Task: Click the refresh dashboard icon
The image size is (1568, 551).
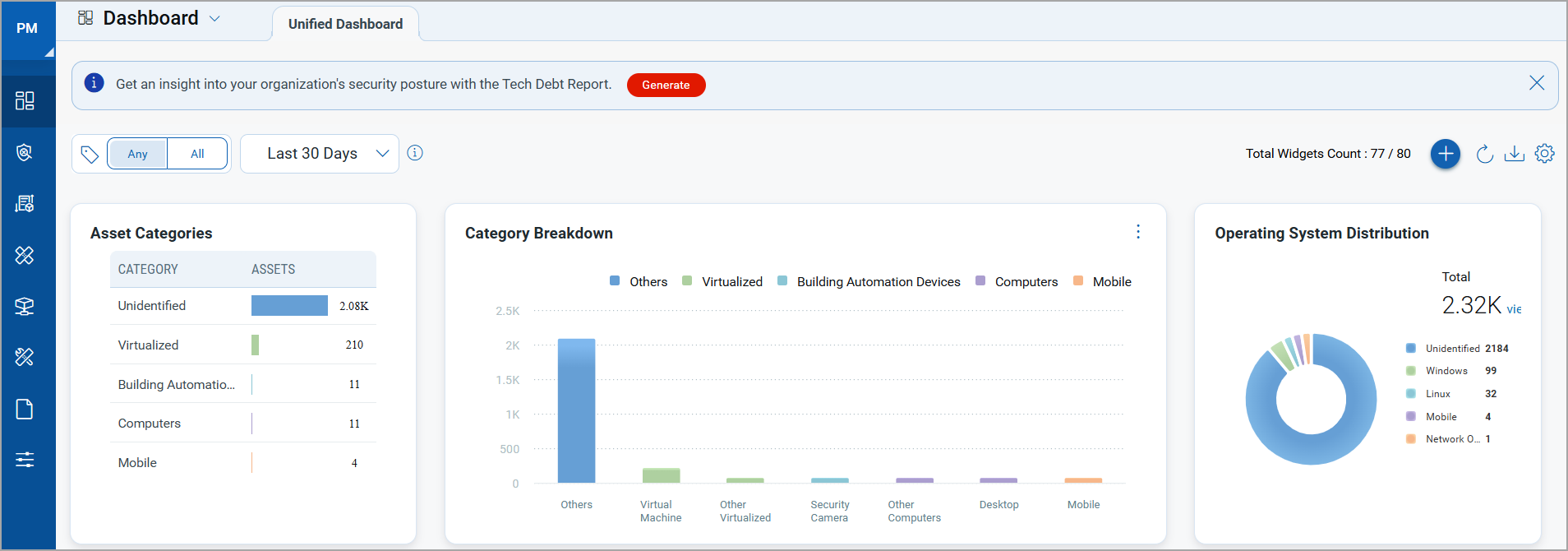Action: click(1484, 154)
